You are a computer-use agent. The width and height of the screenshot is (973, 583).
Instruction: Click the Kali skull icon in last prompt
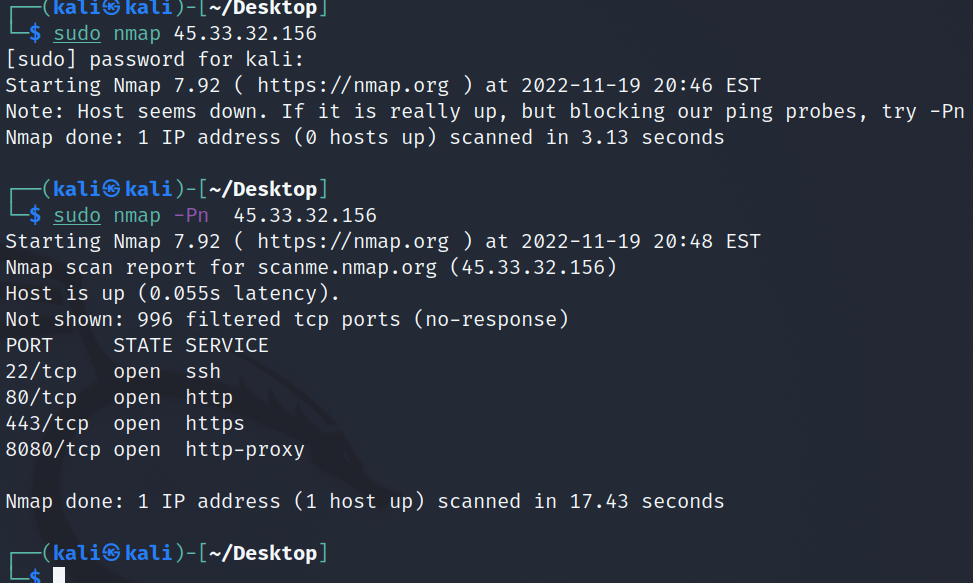pyautogui.click(x=112, y=553)
